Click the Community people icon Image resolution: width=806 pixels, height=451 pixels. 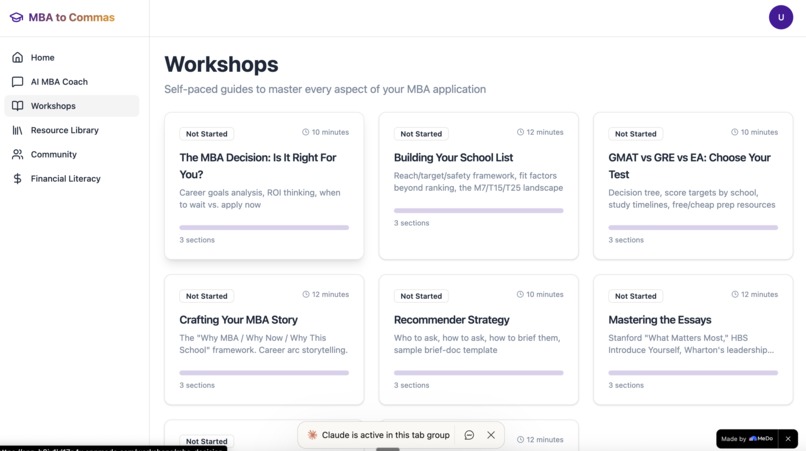point(17,154)
